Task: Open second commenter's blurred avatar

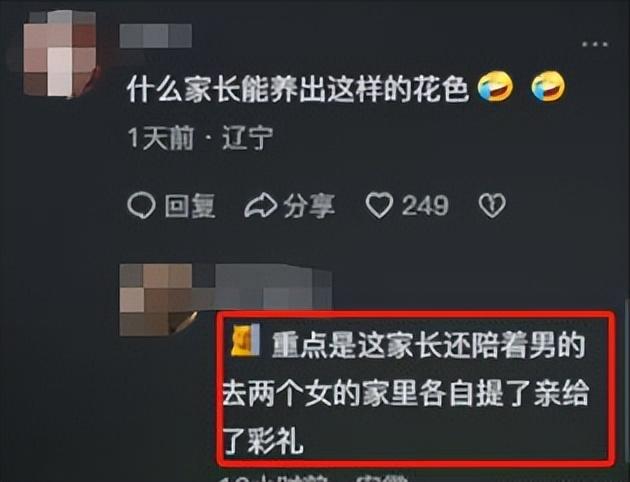Action: point(159,300)
